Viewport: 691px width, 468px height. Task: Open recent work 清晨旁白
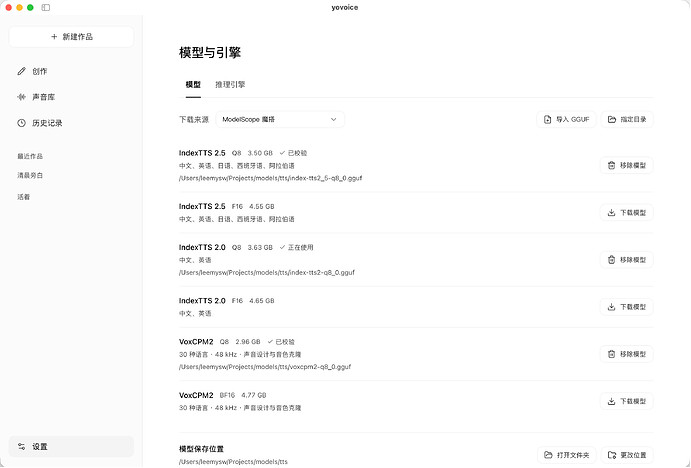click(x=30, y=175)
